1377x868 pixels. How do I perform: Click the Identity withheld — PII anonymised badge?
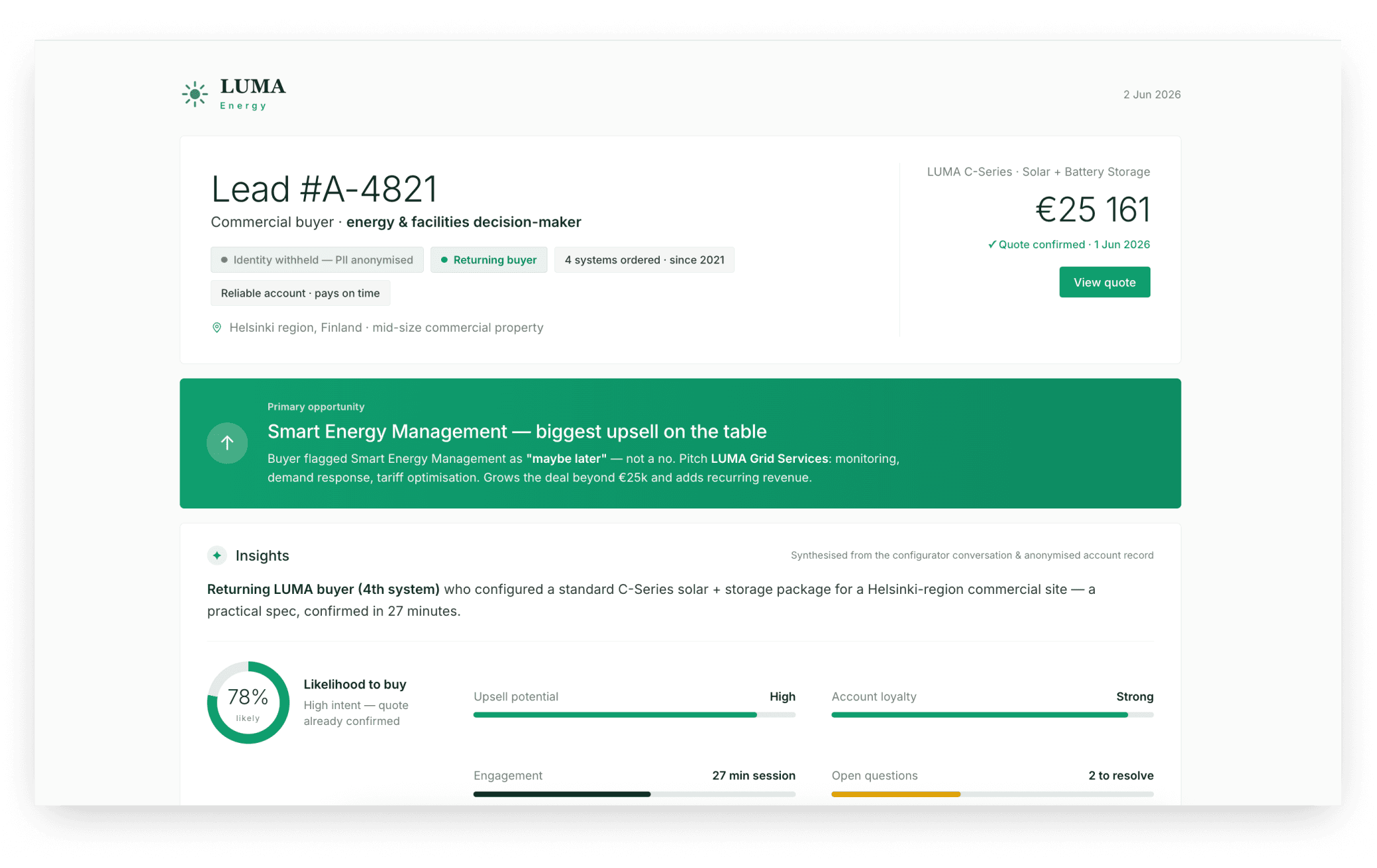pos(317,260)
